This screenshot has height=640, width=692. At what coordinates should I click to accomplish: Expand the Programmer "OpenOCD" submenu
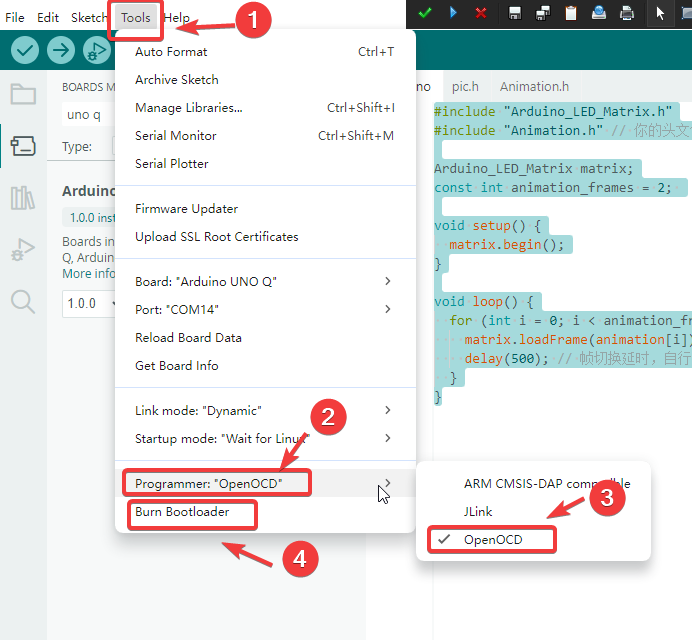[265, 483]
